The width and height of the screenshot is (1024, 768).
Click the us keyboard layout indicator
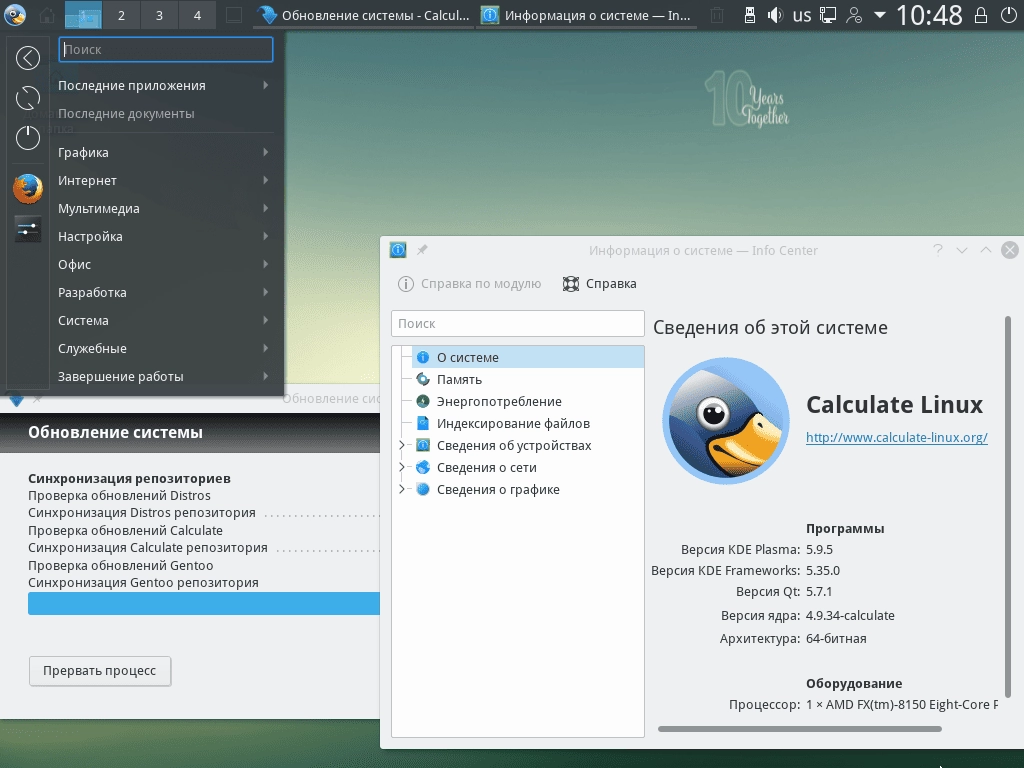802,14
